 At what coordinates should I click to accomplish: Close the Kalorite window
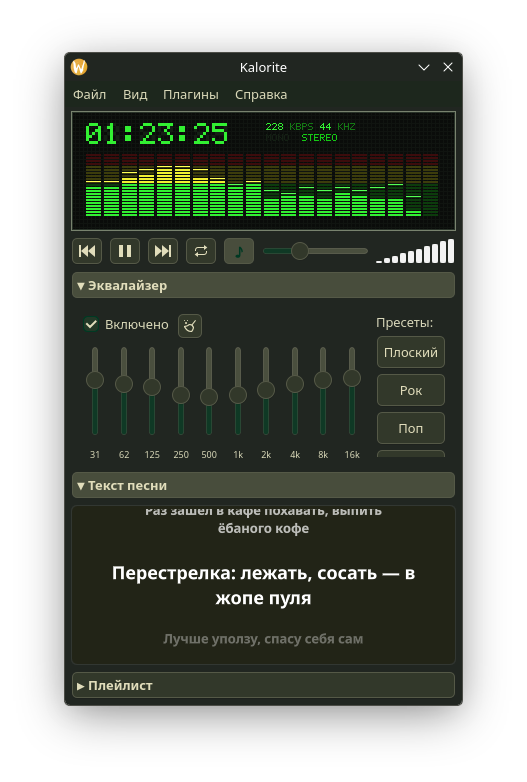pos(448,67)
